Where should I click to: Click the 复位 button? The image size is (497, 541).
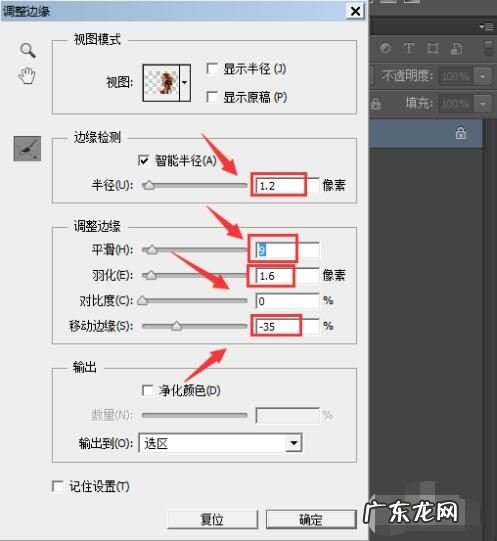[213, 519]
